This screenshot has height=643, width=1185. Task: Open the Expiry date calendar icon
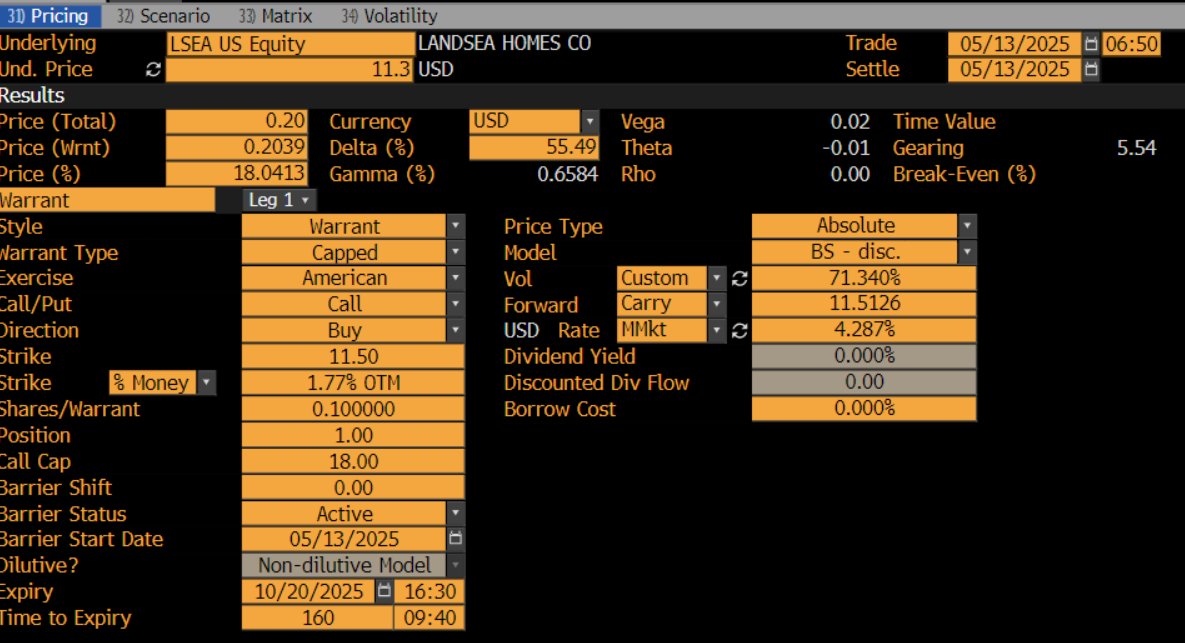point(384,591)
